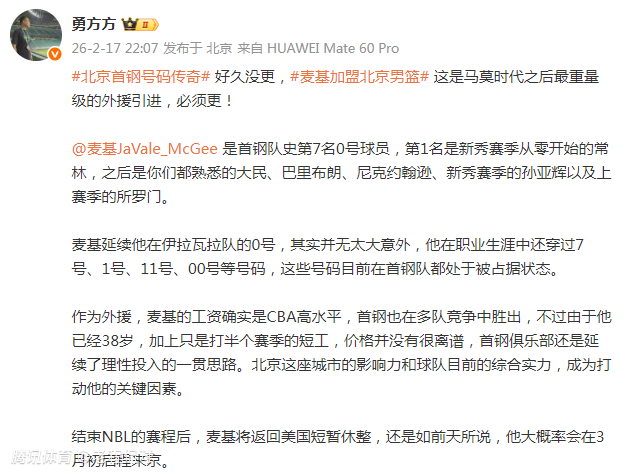Viewport: 629px width, 474px height.
Task: Click the paragraph starting 麦基延续他在伊拉瓦拉队
Action: (328, 257)
